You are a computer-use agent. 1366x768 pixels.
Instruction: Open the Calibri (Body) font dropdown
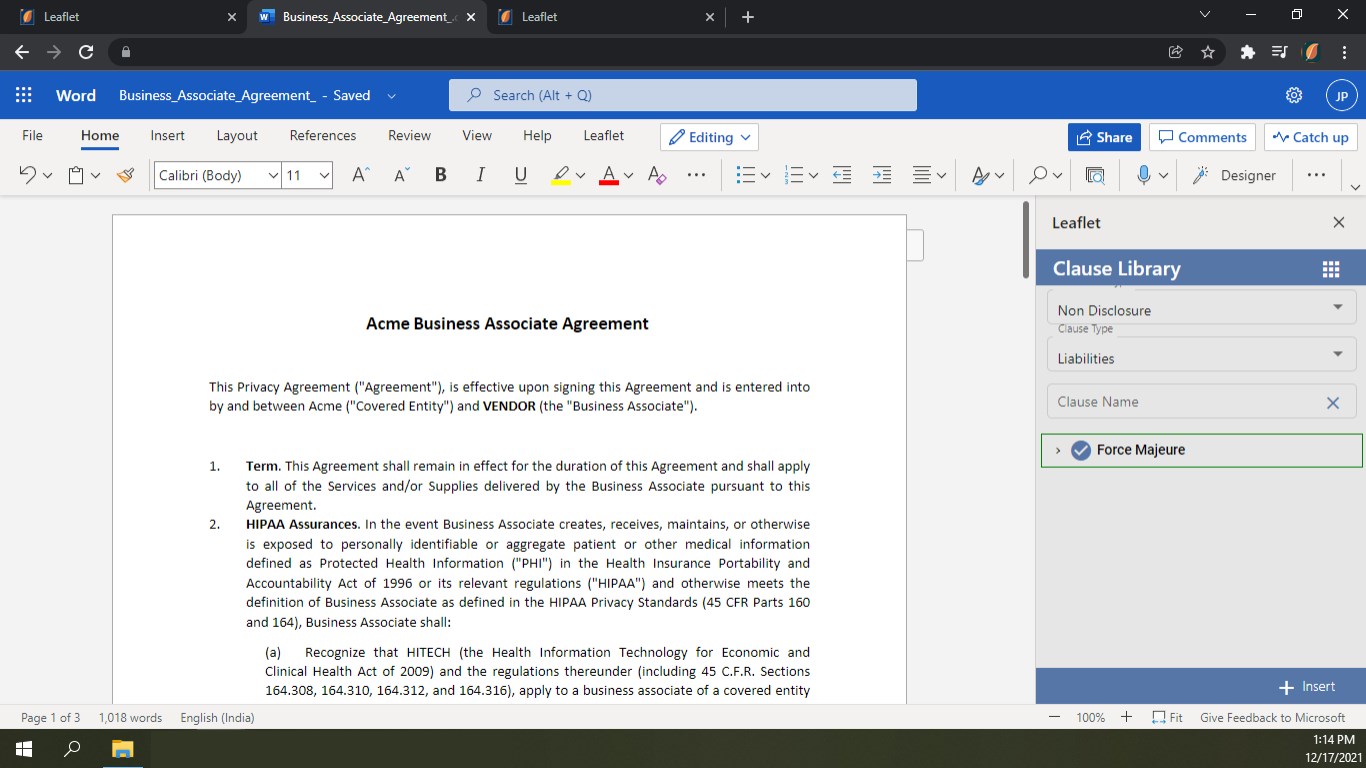pos(217,175)
